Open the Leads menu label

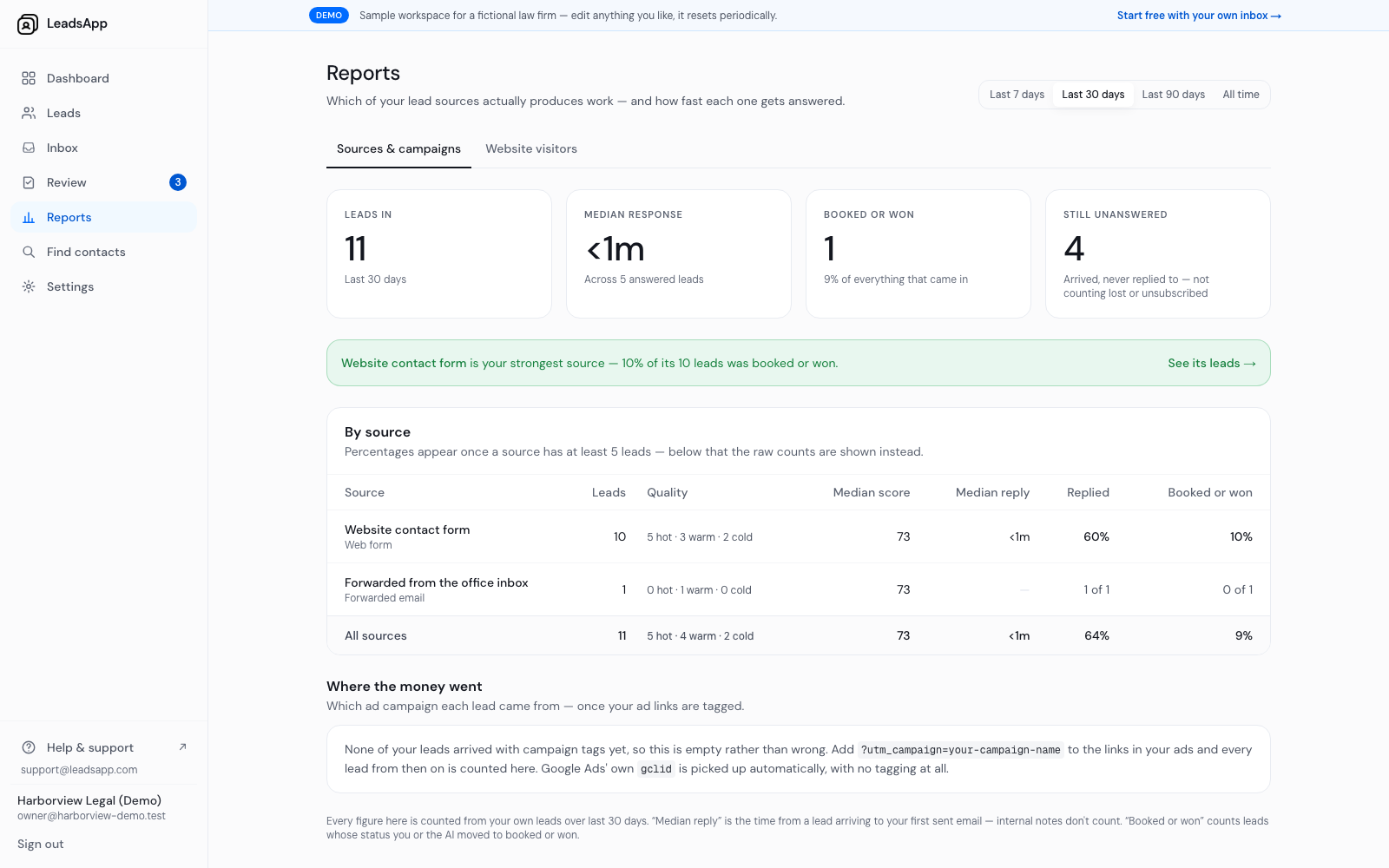(63, 113)
